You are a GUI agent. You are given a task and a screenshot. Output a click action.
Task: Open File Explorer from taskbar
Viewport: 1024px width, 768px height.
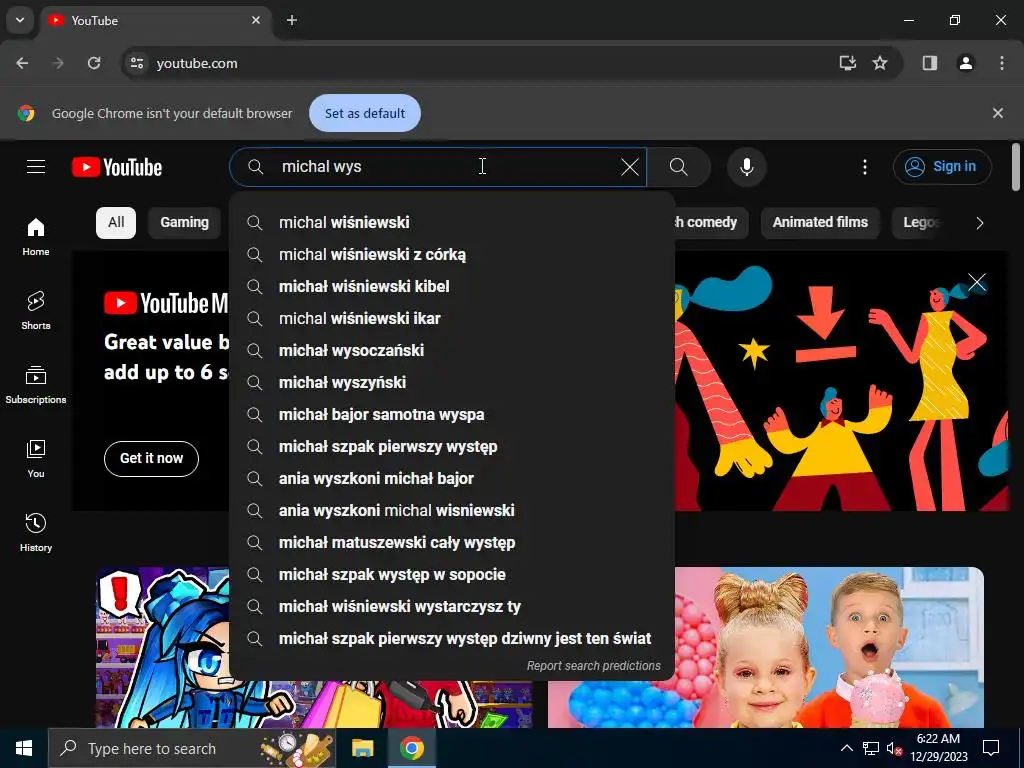tap(362, 748)
